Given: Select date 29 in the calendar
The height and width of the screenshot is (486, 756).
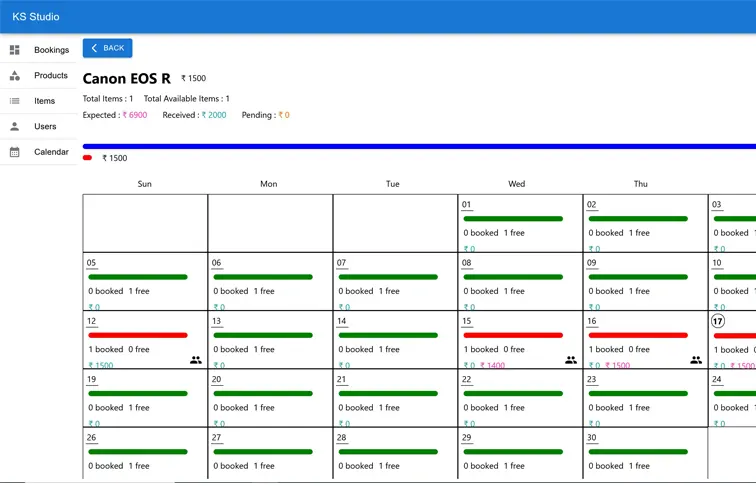Looking at the screenshot, I should coord(466,438).
